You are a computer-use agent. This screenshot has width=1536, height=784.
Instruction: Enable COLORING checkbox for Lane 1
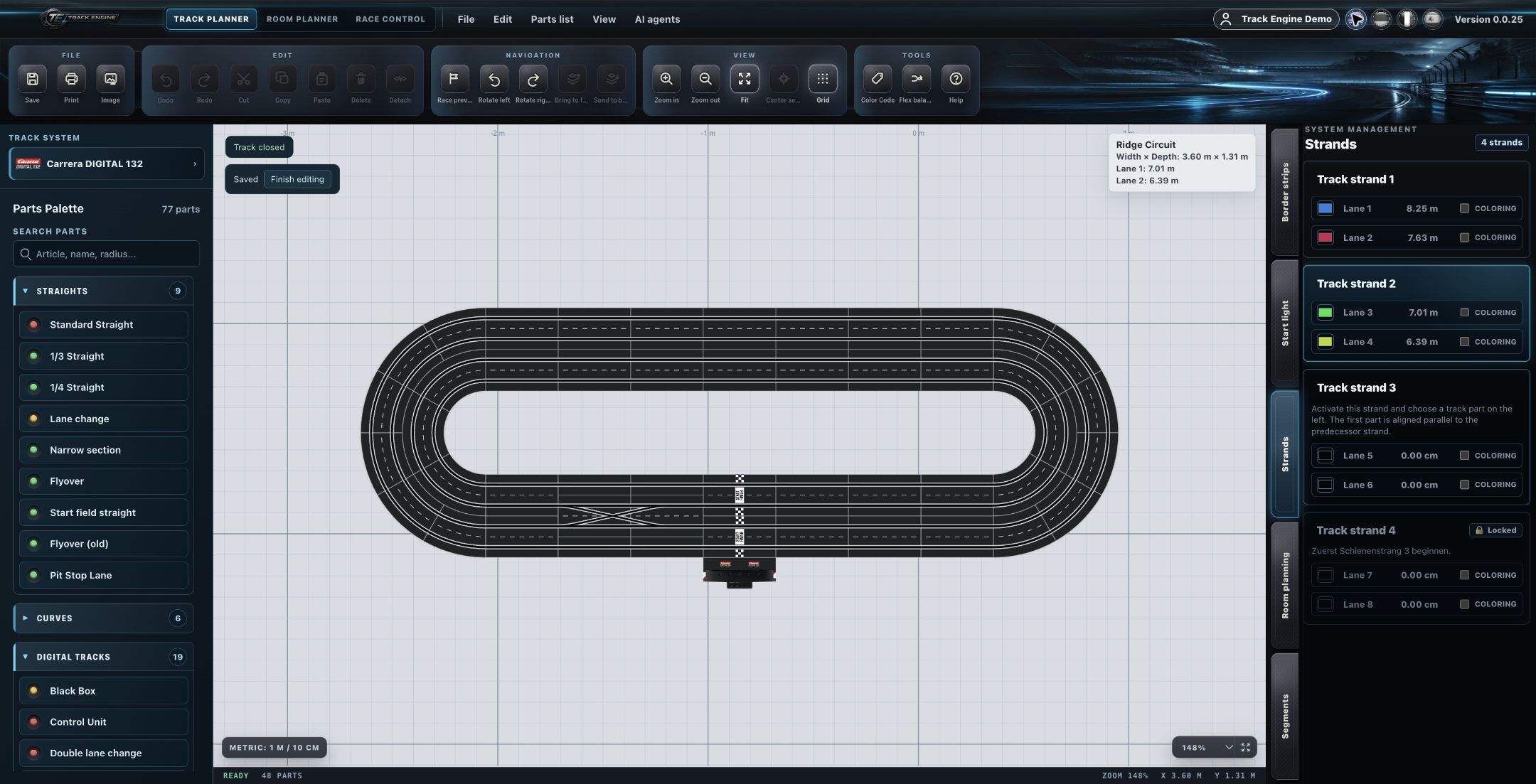pos(1464,208)
